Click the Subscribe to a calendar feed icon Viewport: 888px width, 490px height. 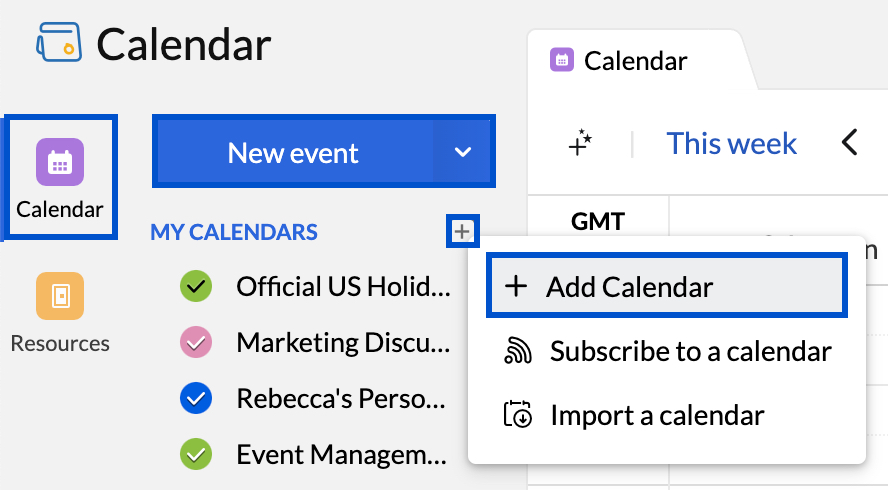click(517, 351)
